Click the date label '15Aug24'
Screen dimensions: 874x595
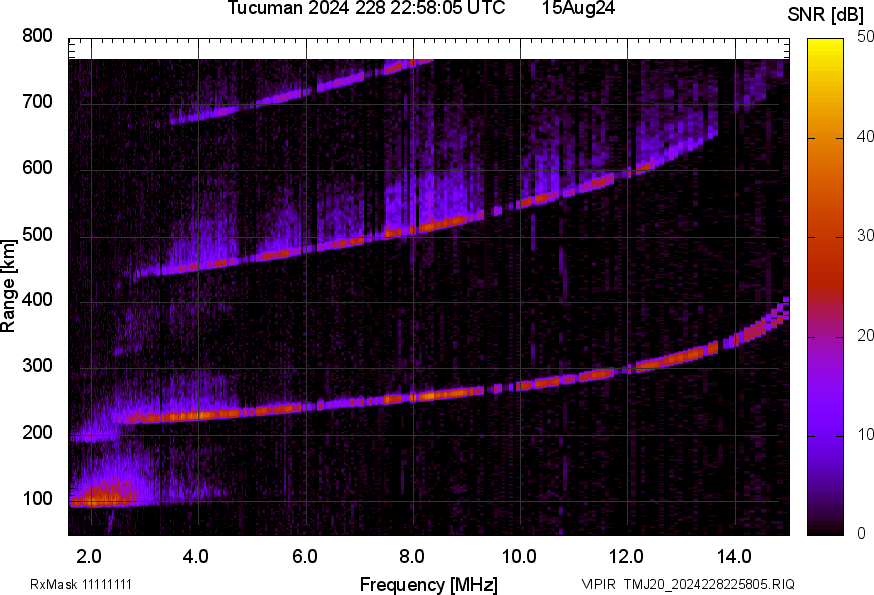578,8
